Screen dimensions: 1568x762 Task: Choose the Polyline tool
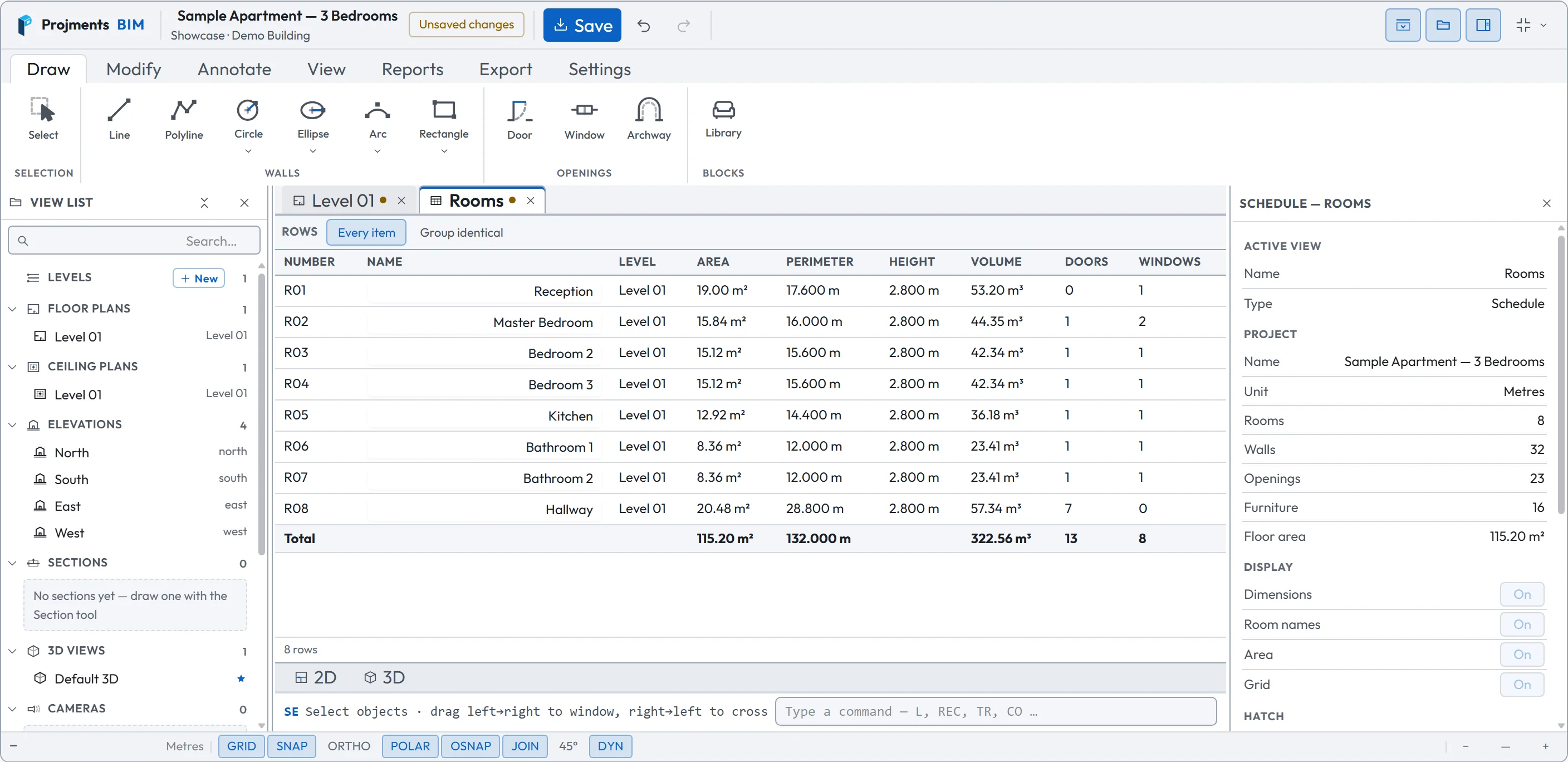click(x=184, y=120)
